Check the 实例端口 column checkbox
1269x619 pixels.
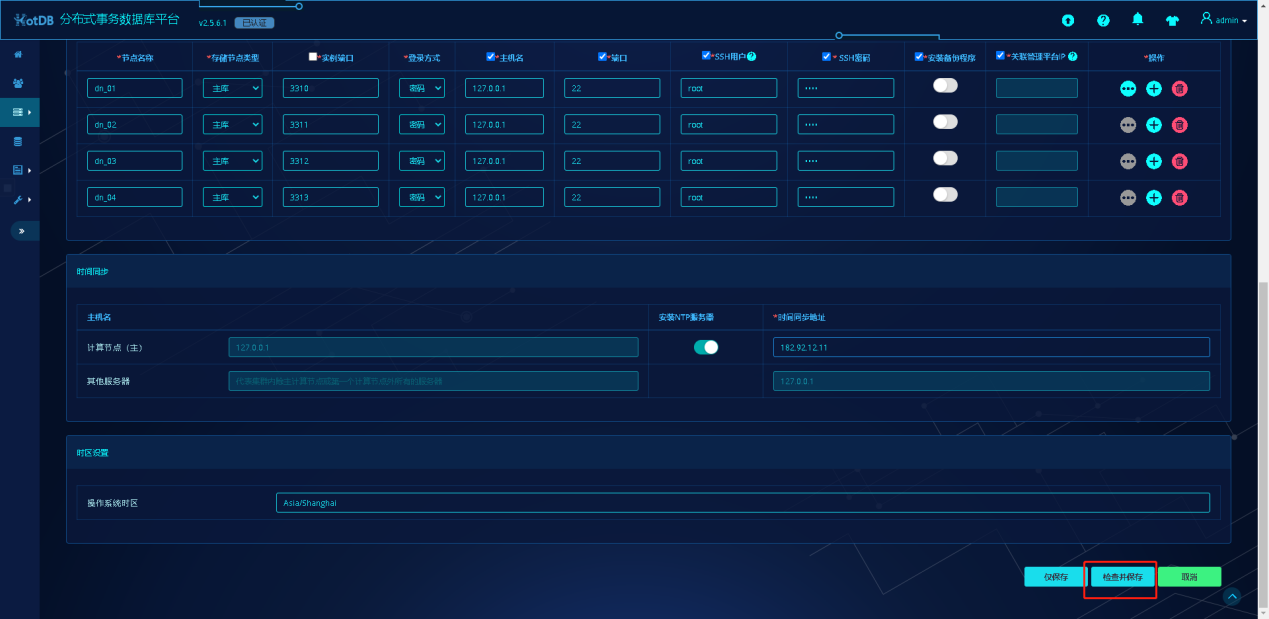313,57
